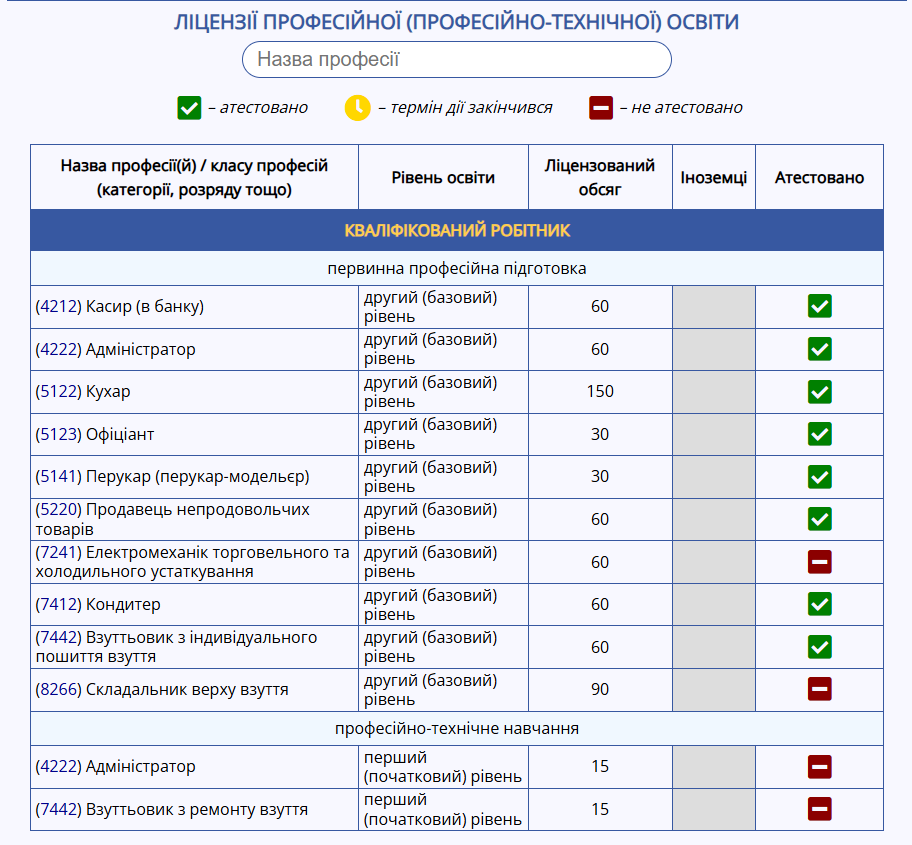Click the професійно-технічне навчання subheader

tap(457, 729)
